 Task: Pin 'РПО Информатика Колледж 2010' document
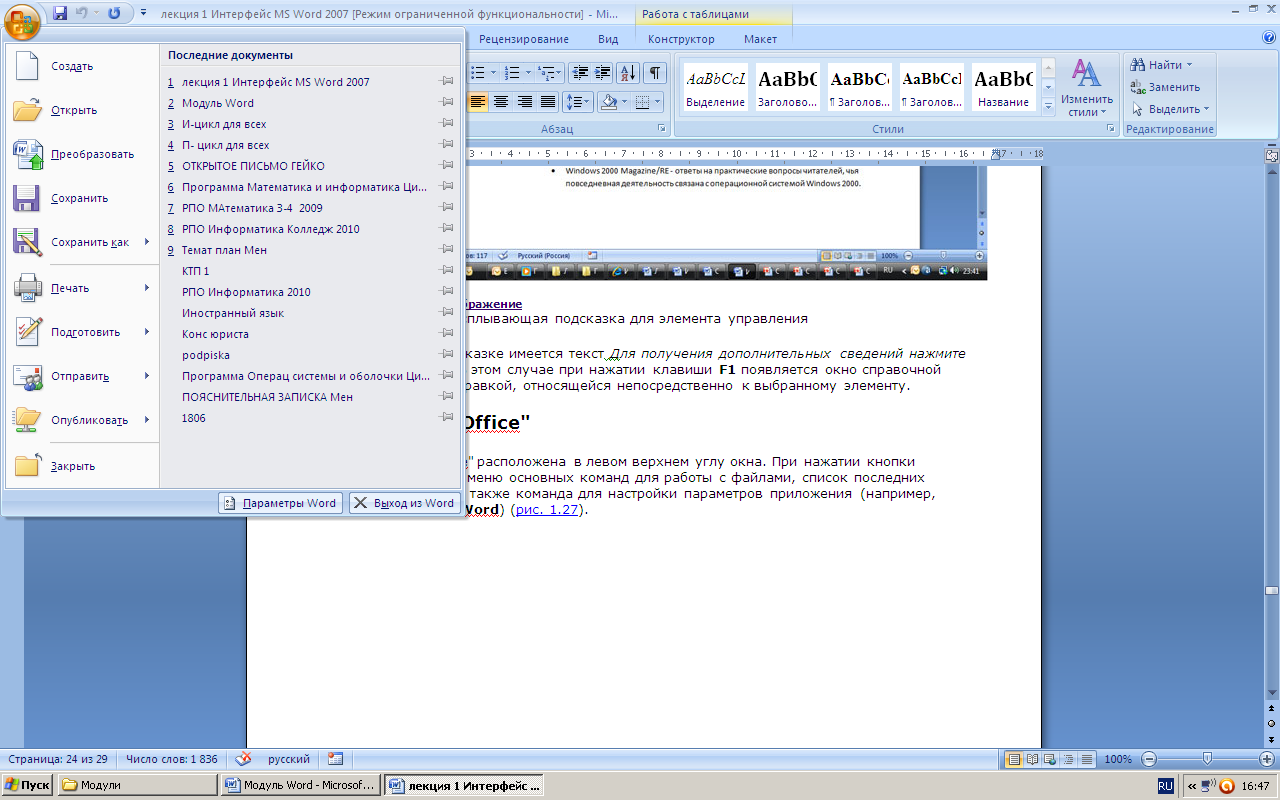tap(447, 229)
